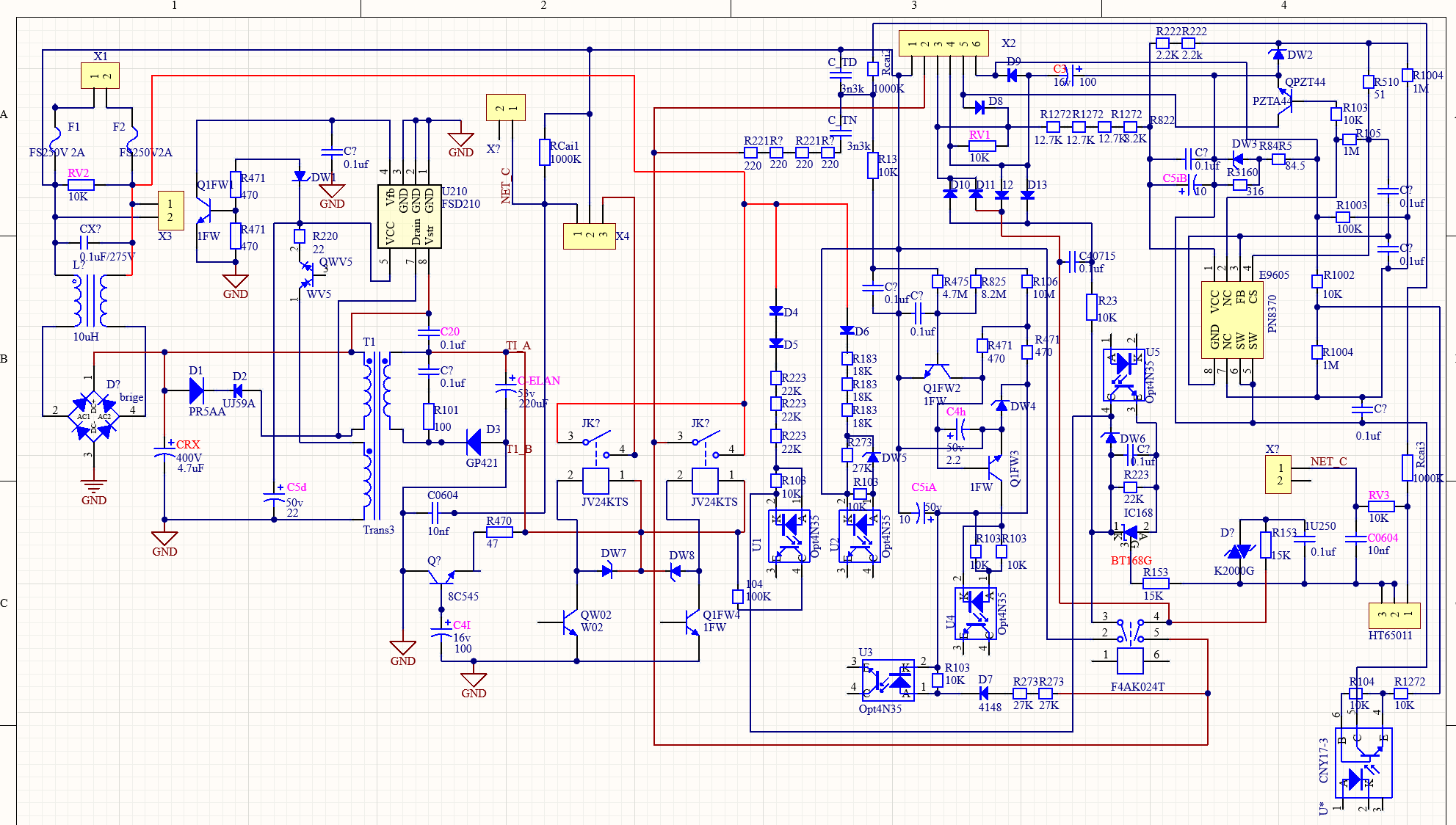Select connector HT65011
1456x825 pixels.
[1394, 615]
